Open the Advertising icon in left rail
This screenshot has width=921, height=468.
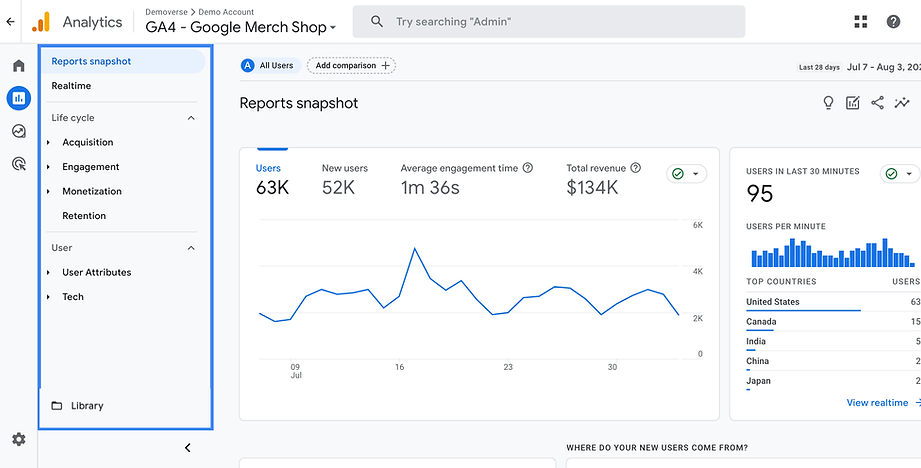pos(19,164)
